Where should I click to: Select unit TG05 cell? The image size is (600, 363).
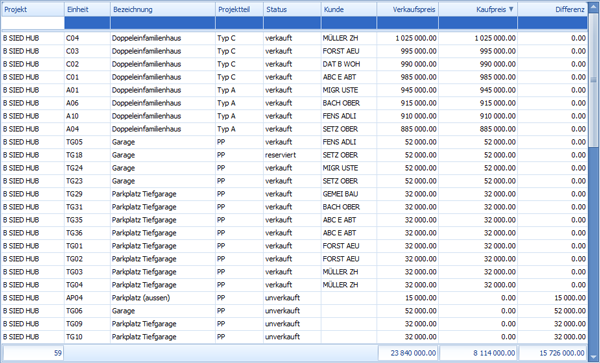point(87,142)
